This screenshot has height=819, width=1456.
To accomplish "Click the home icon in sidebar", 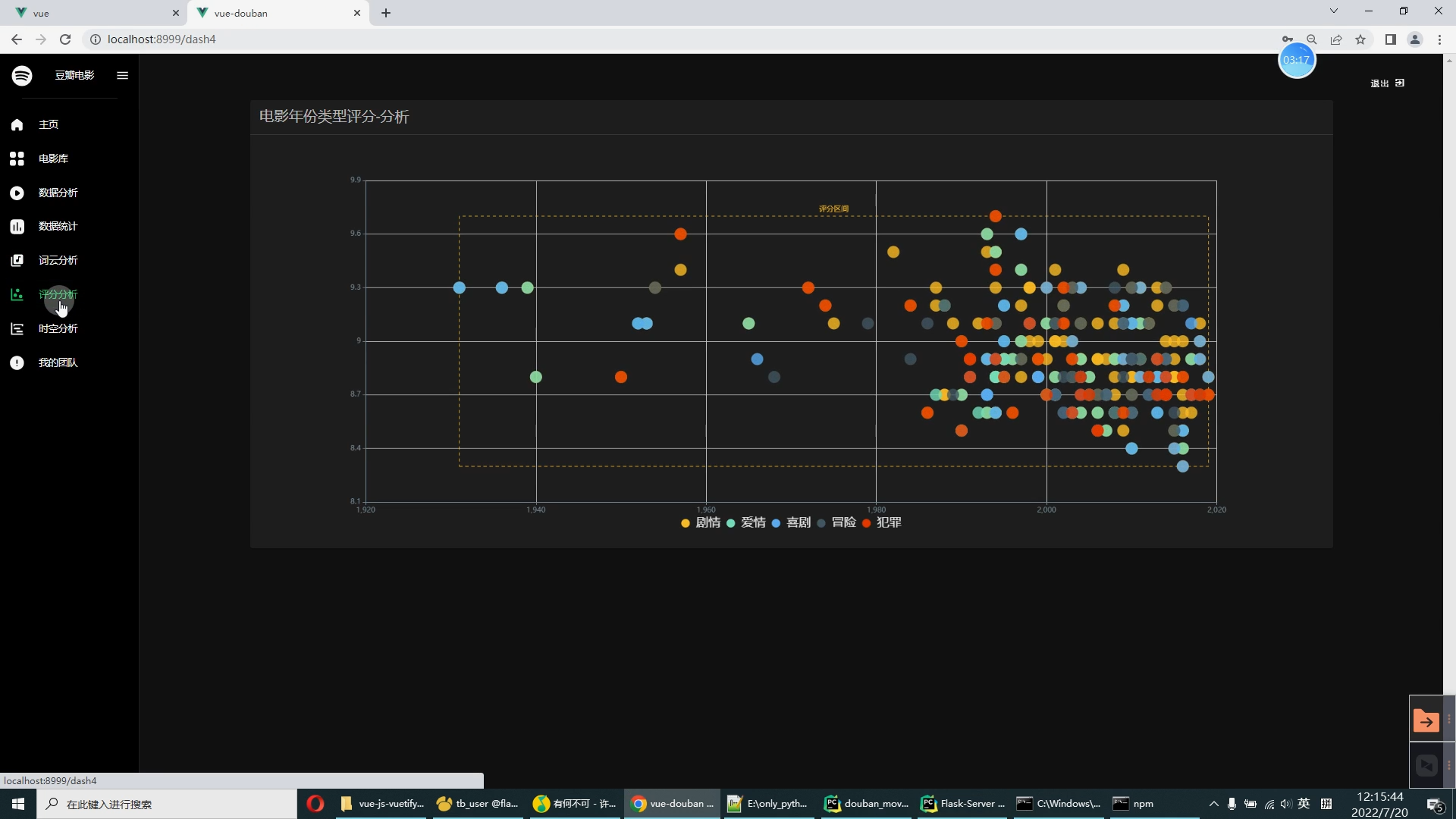I will 17,124.
